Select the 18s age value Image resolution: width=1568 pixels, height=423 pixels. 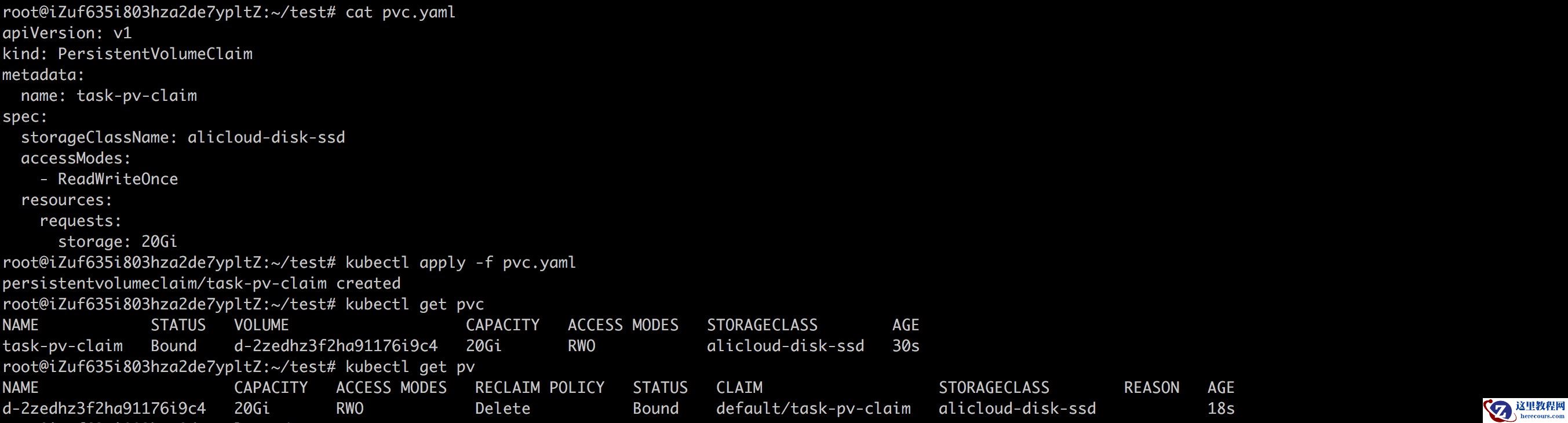tap(1221, 409)
